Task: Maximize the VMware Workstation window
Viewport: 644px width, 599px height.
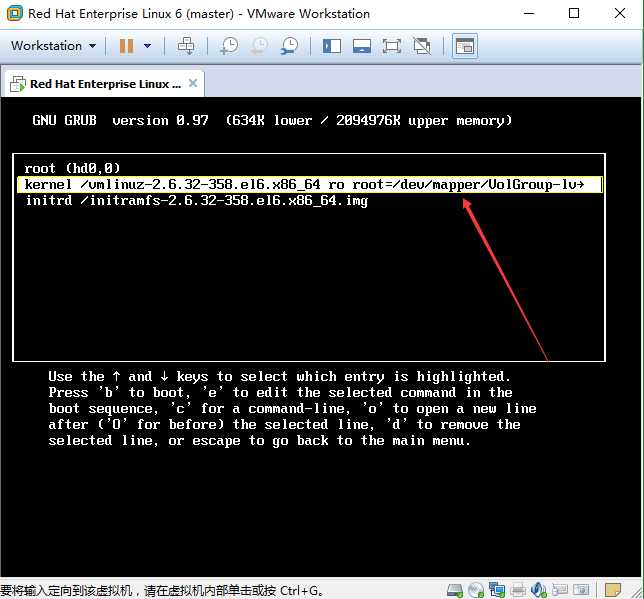Action: (x=574, y=14)
